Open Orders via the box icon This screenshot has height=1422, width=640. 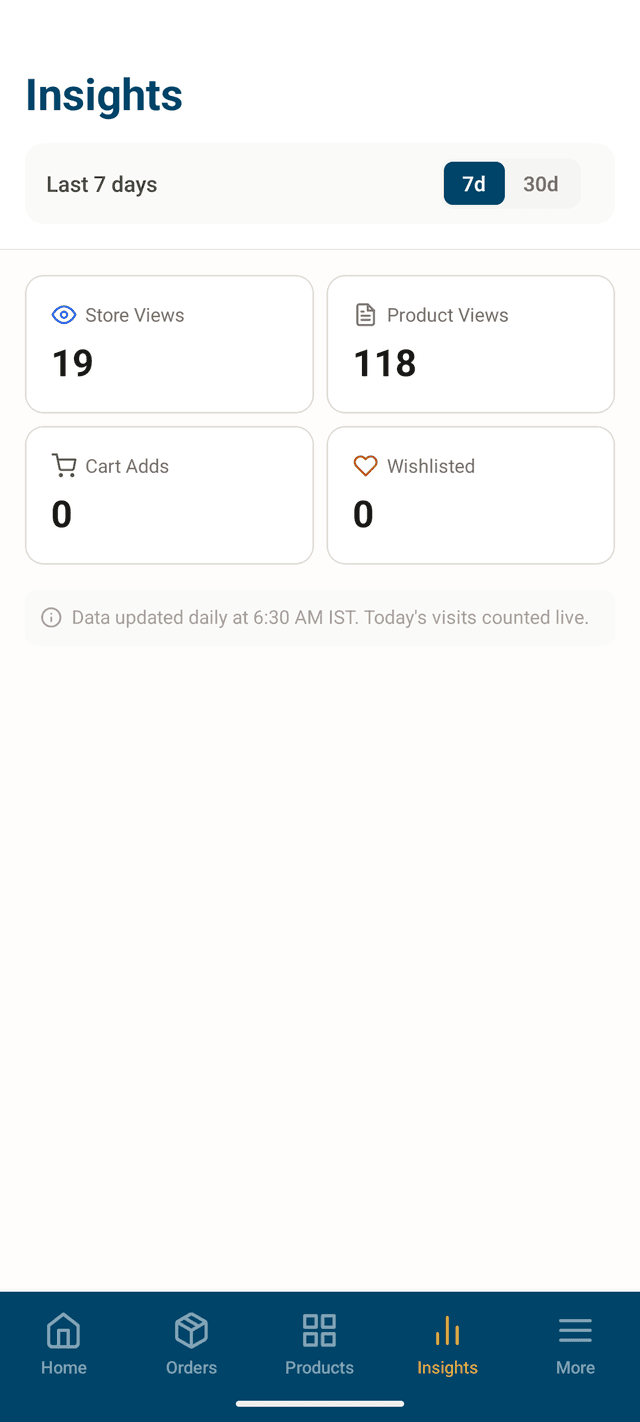pos(191,1330)
